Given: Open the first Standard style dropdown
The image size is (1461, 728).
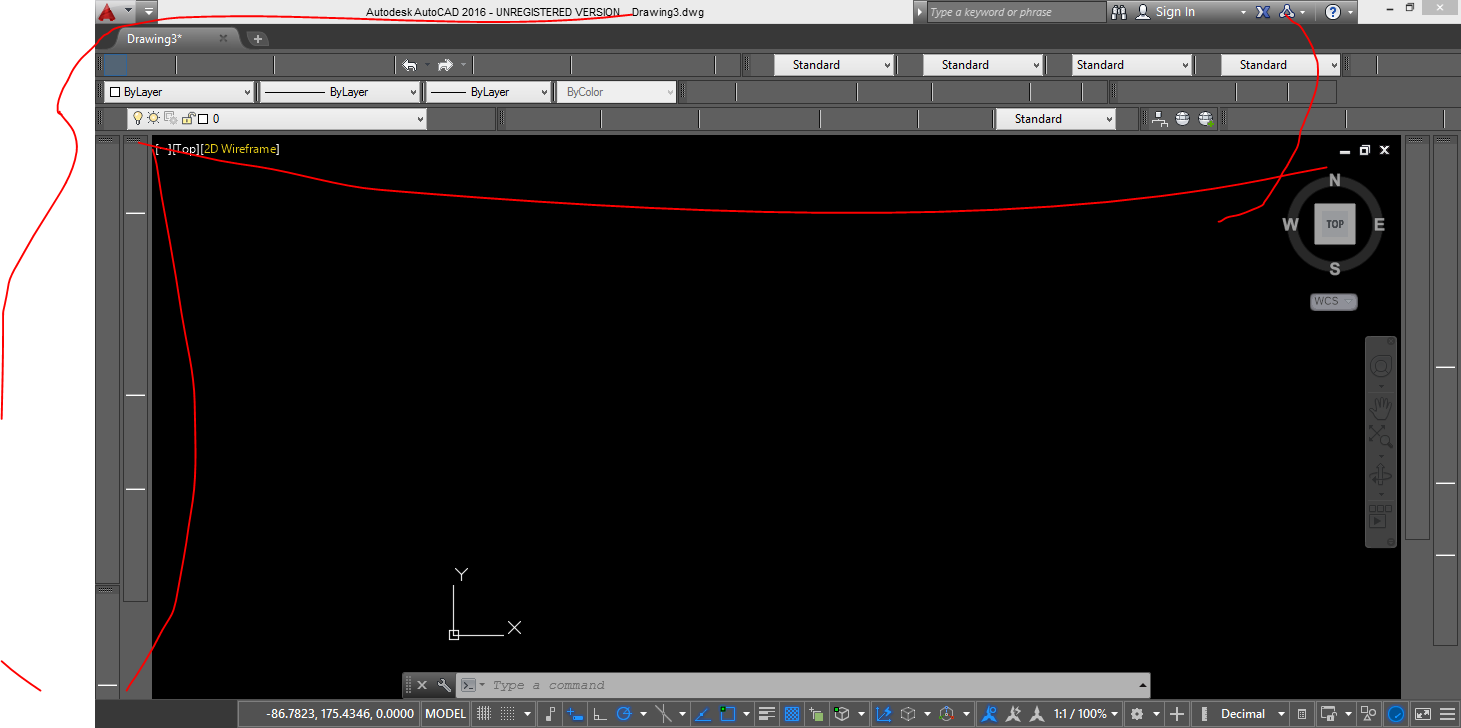Looking at the screenshot, I should coord(833,65).
